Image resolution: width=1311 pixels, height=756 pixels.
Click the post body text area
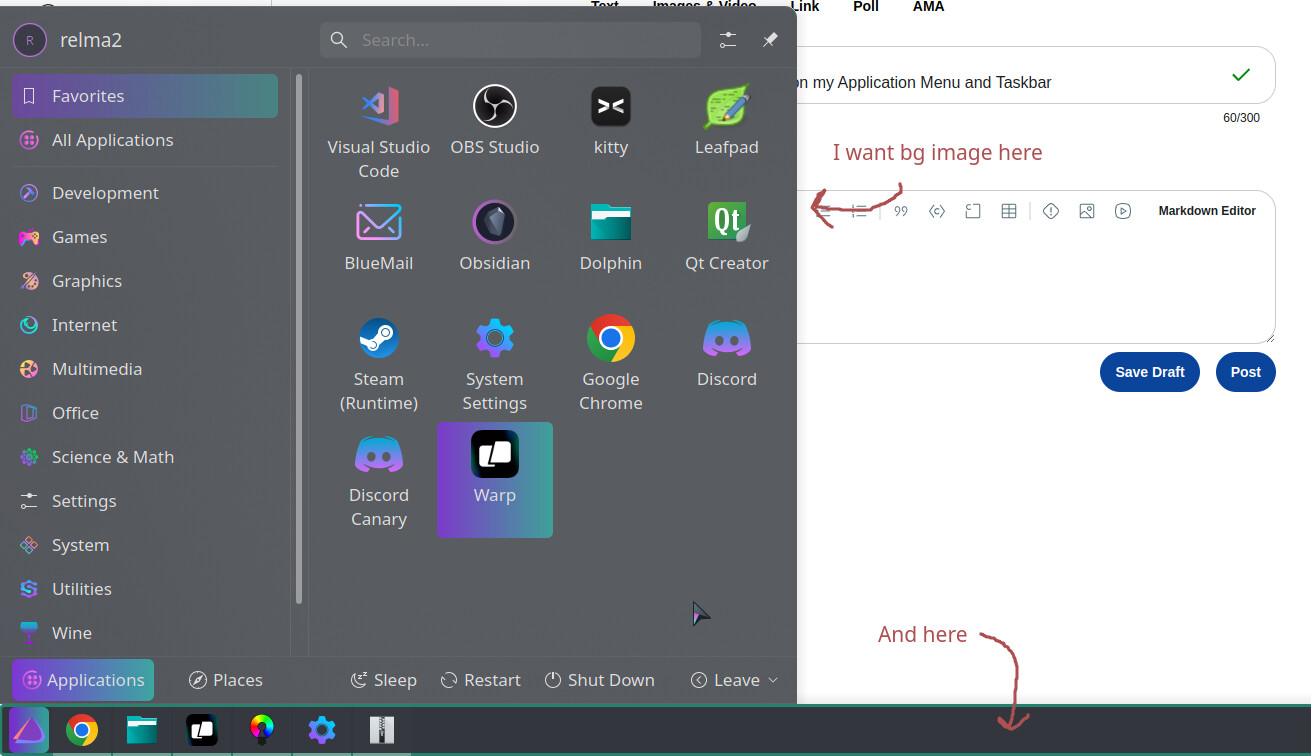click(x=1036, y=287)
